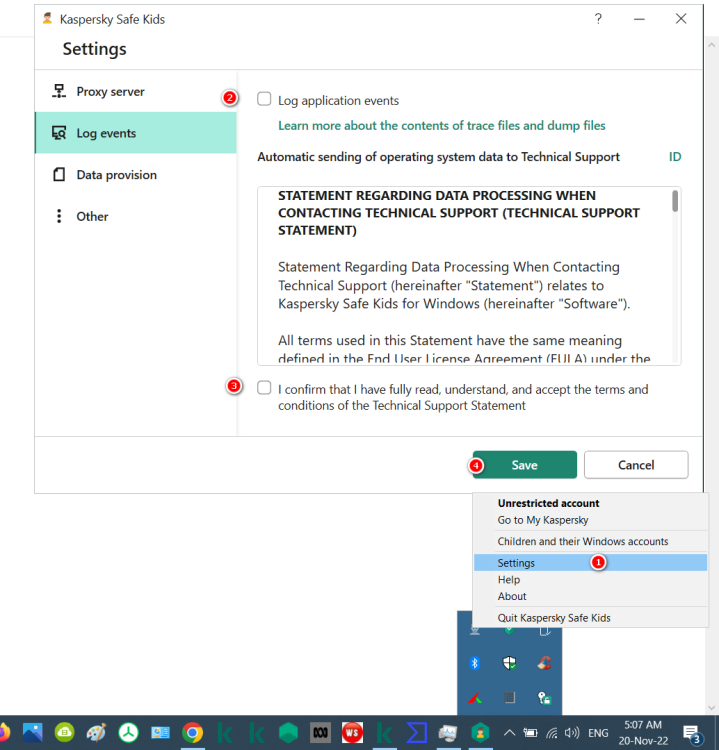The height and width of the screenshot is (750, 719).
Task: Open the ABC logo taskbar icon
Action: 321,732
